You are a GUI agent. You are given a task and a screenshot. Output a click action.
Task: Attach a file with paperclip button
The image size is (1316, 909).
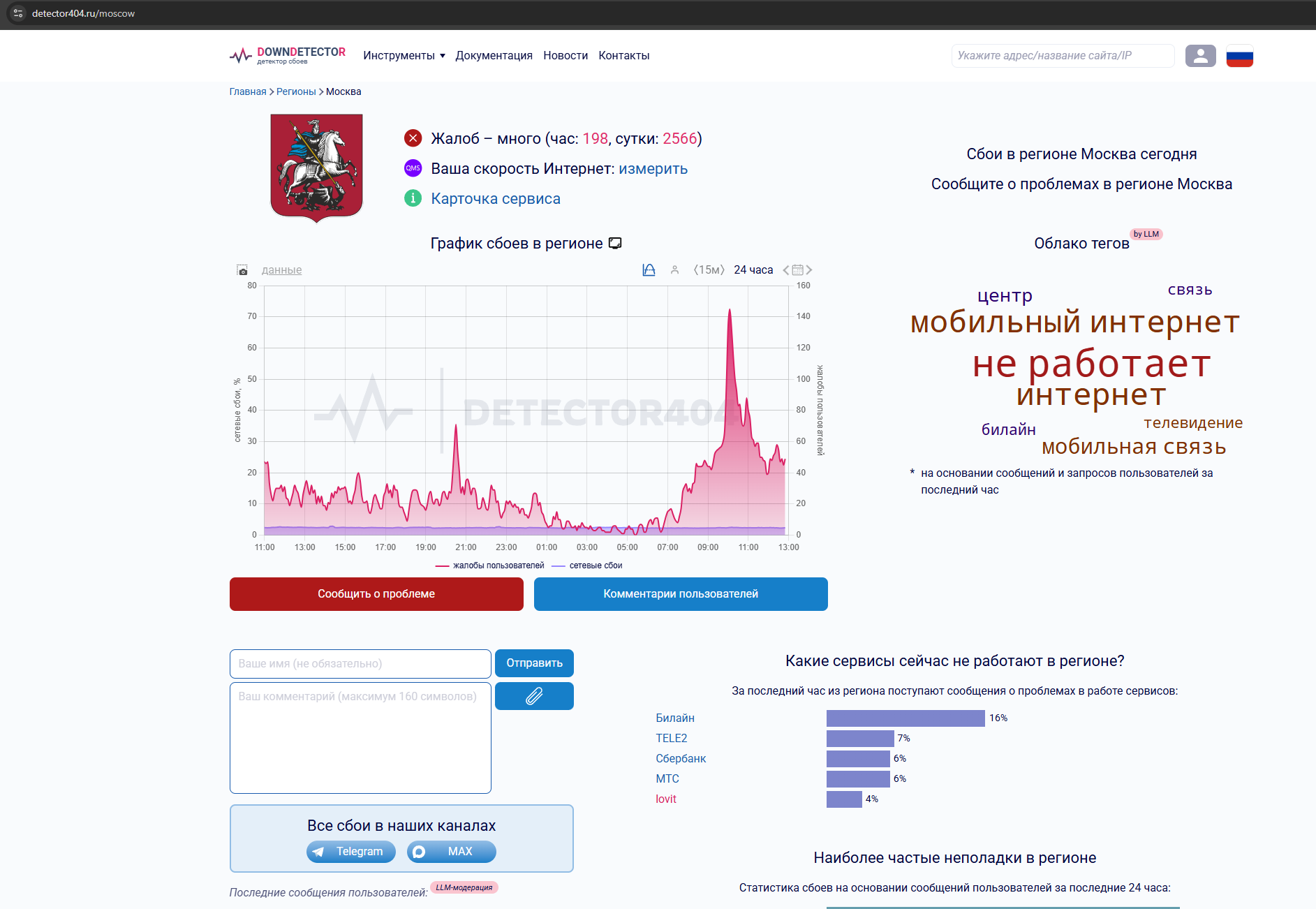point(534,696)
